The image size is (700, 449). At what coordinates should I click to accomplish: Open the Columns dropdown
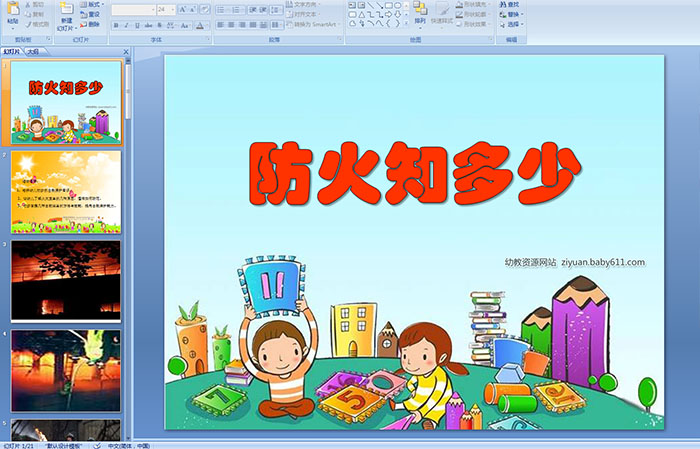(277, 25)
